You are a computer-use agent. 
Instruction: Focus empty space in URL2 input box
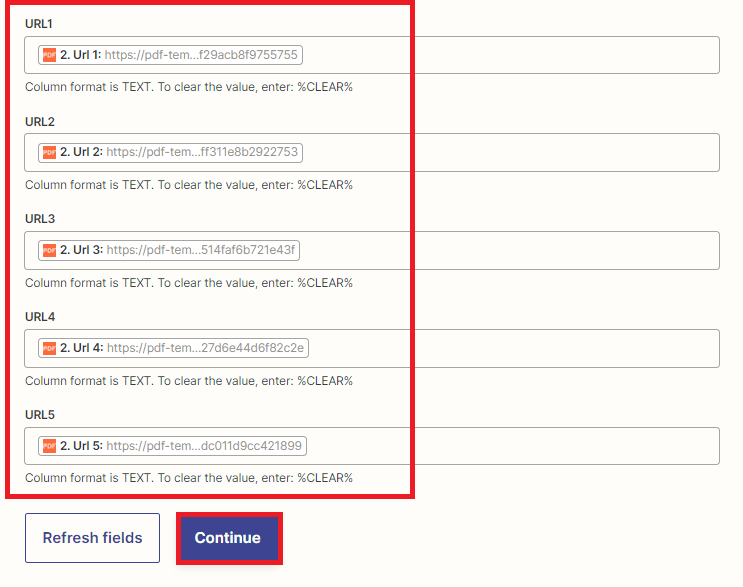point(510,153)
